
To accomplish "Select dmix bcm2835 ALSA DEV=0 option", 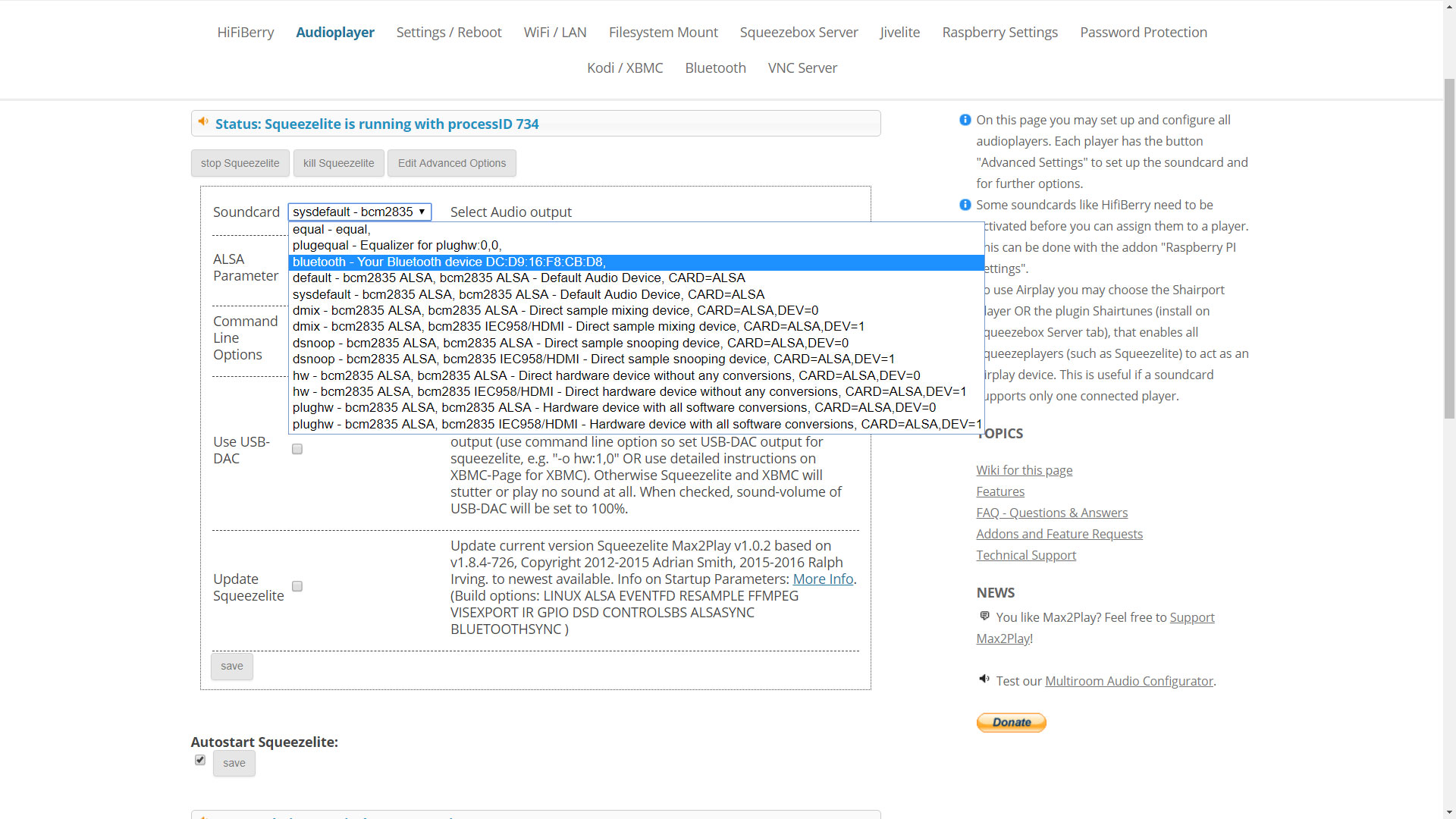I will [x=636, y=311].
